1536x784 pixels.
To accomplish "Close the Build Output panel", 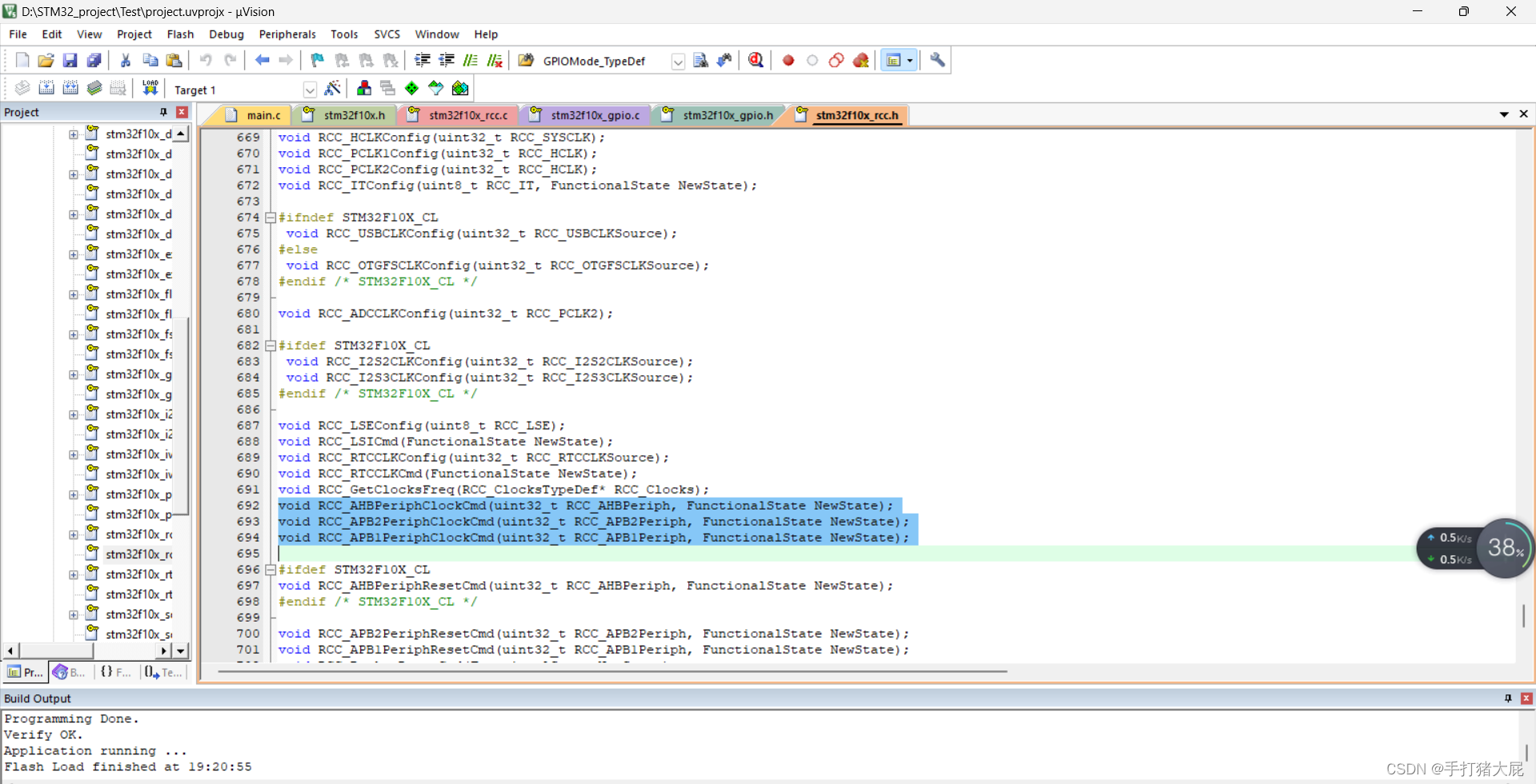I will point(1526,698).
